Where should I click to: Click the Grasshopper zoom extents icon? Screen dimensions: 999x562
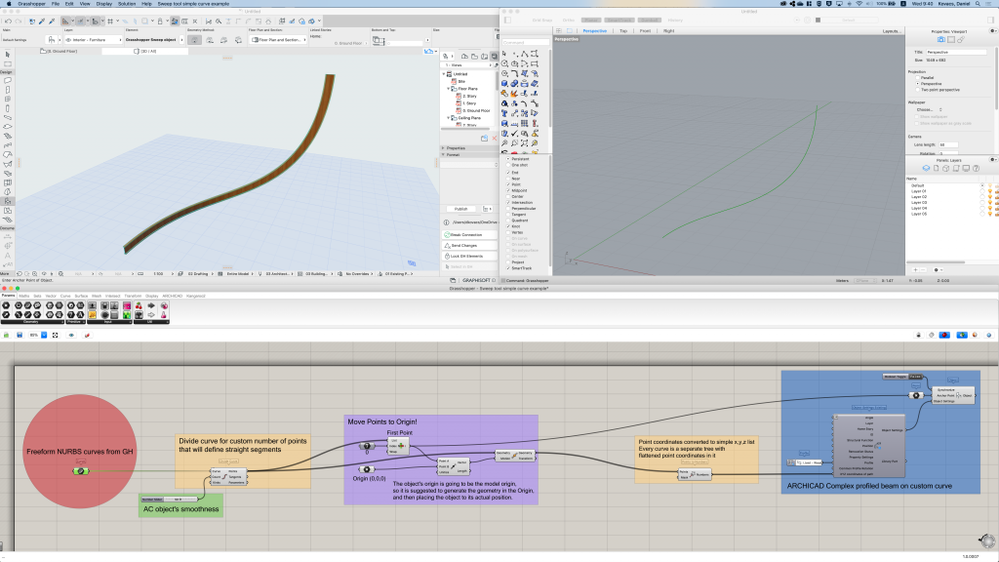coord(56,335)
